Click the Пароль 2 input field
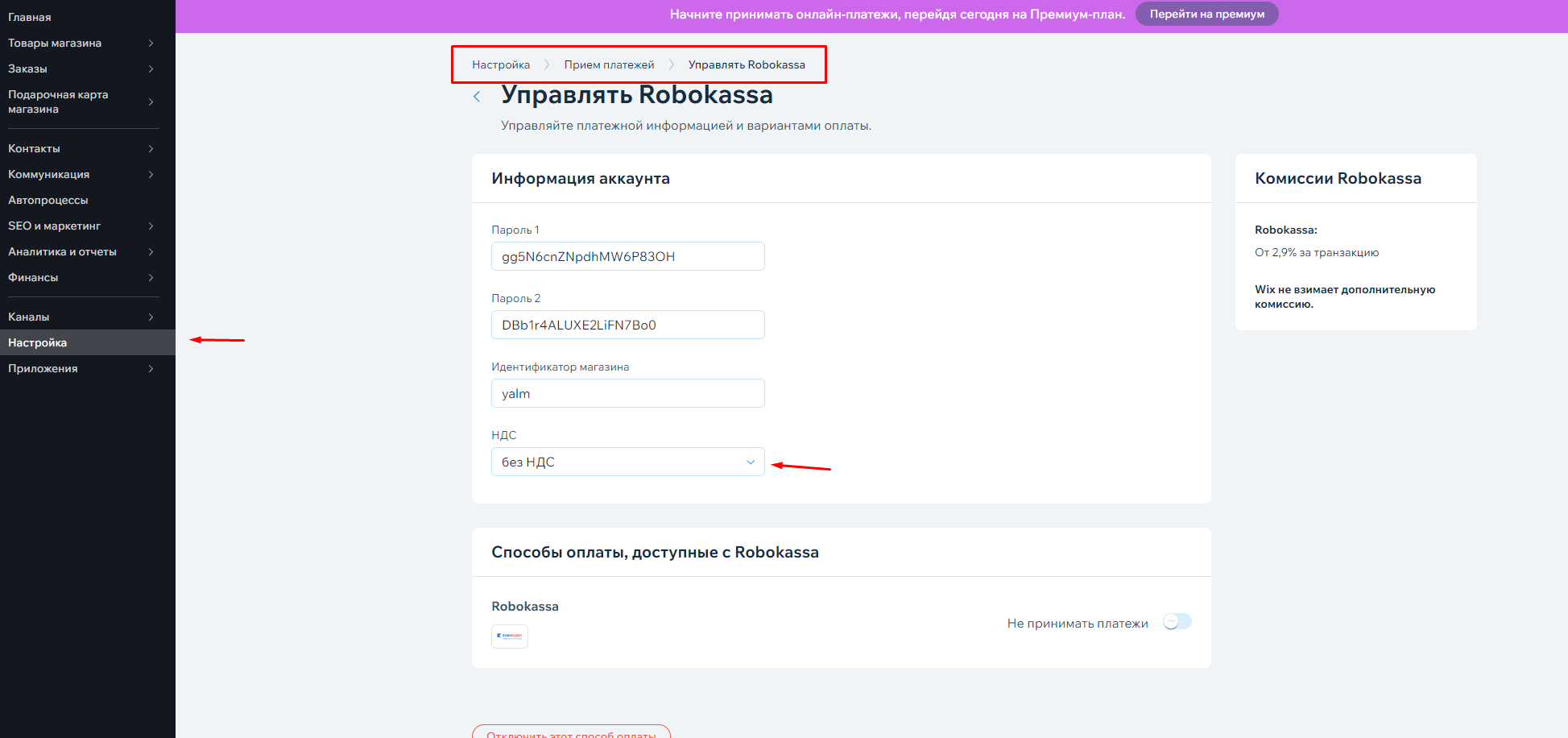This screenshot has height=738, width=1568. tap(628, 325)
